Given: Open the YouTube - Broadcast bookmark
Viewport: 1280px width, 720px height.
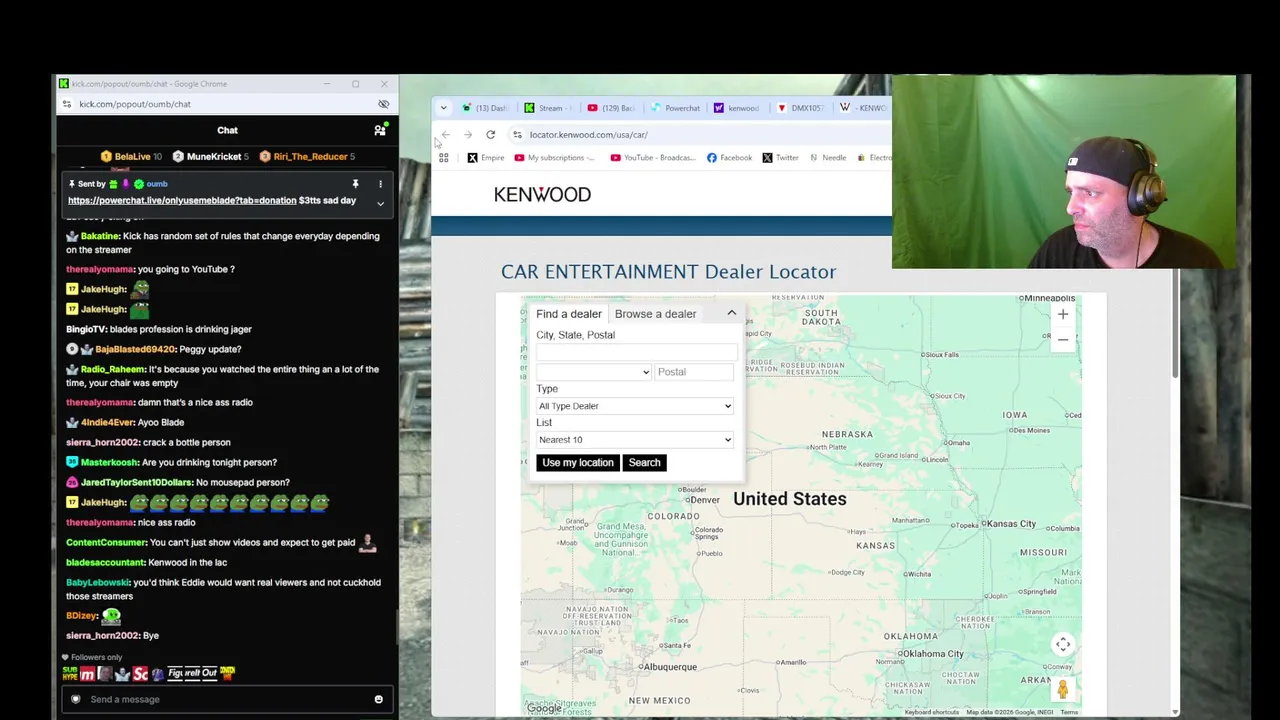Looking at the screenshot, I should pos(652,158).
